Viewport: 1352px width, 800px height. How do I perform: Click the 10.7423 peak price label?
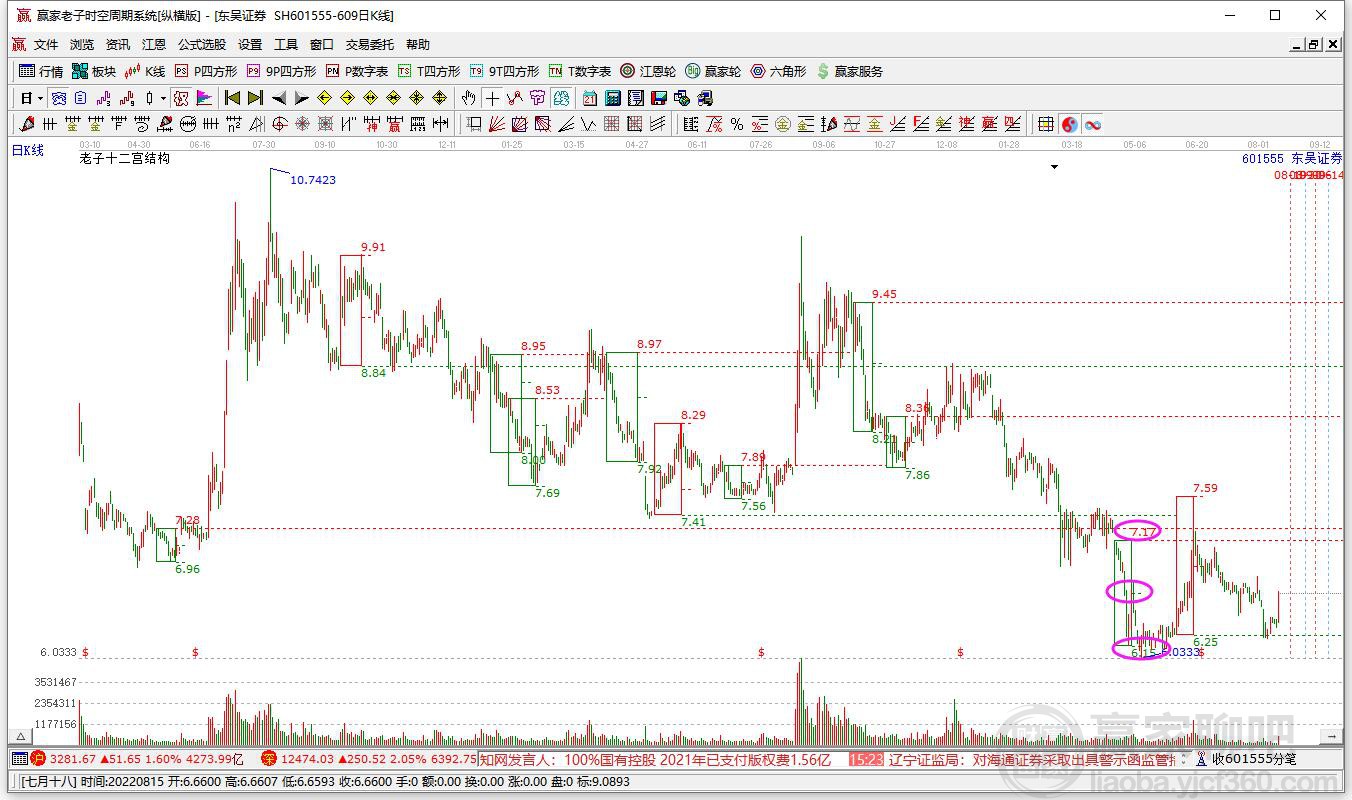click(313, 180)
